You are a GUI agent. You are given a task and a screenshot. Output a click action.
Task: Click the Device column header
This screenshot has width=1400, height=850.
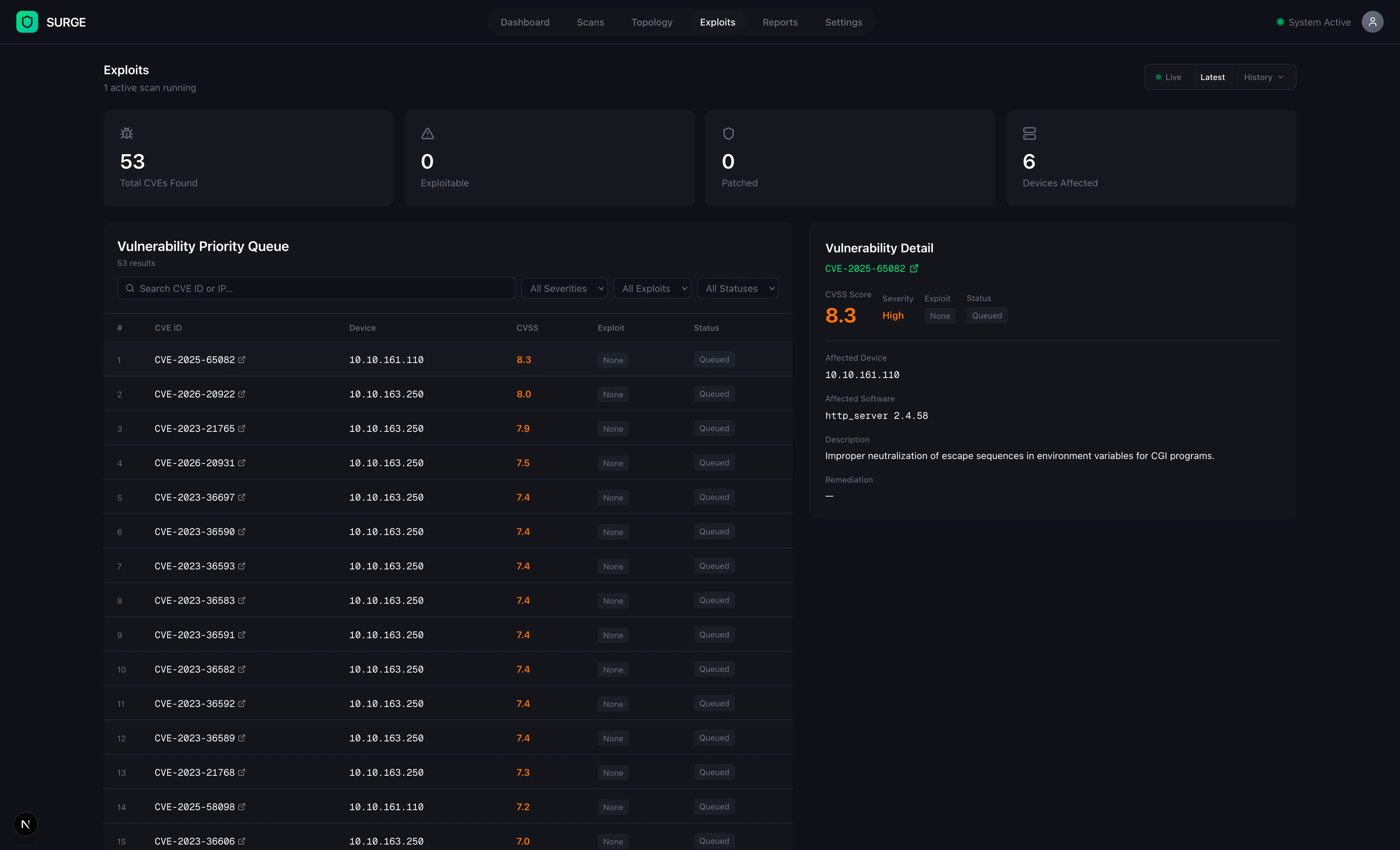363,328
